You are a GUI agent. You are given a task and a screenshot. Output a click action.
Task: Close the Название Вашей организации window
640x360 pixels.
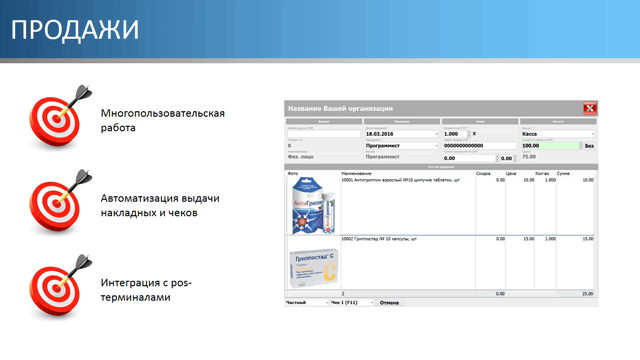pyautogui.click(x=589, y=109)
